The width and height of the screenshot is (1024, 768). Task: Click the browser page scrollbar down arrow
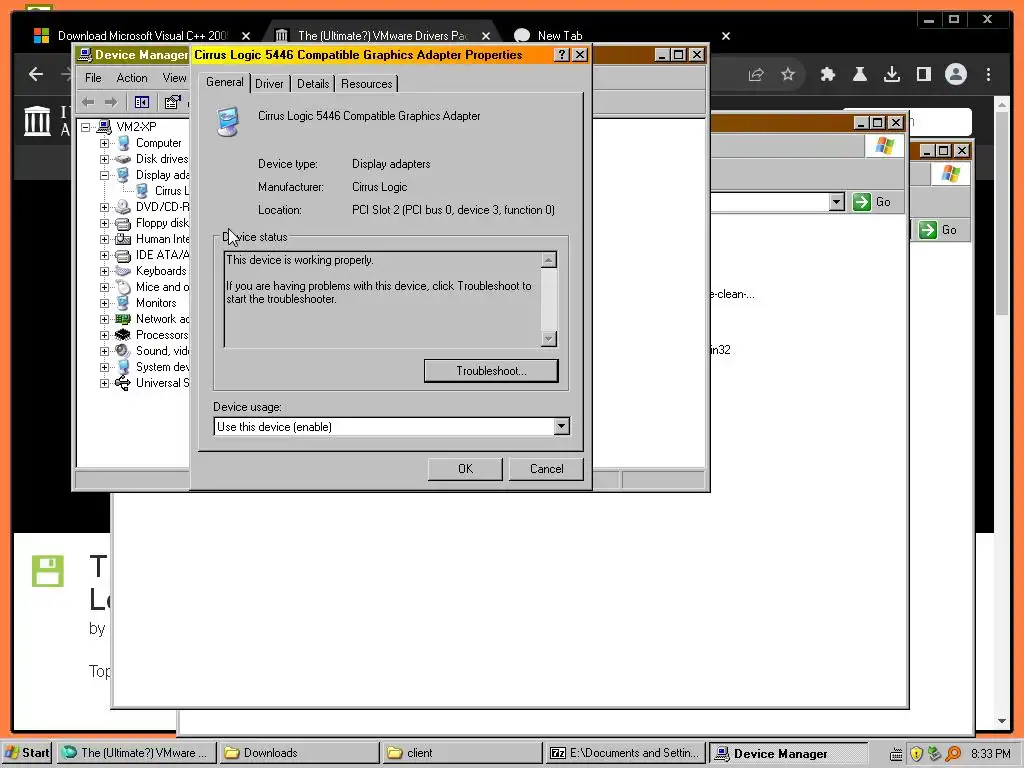(1002, 721)
